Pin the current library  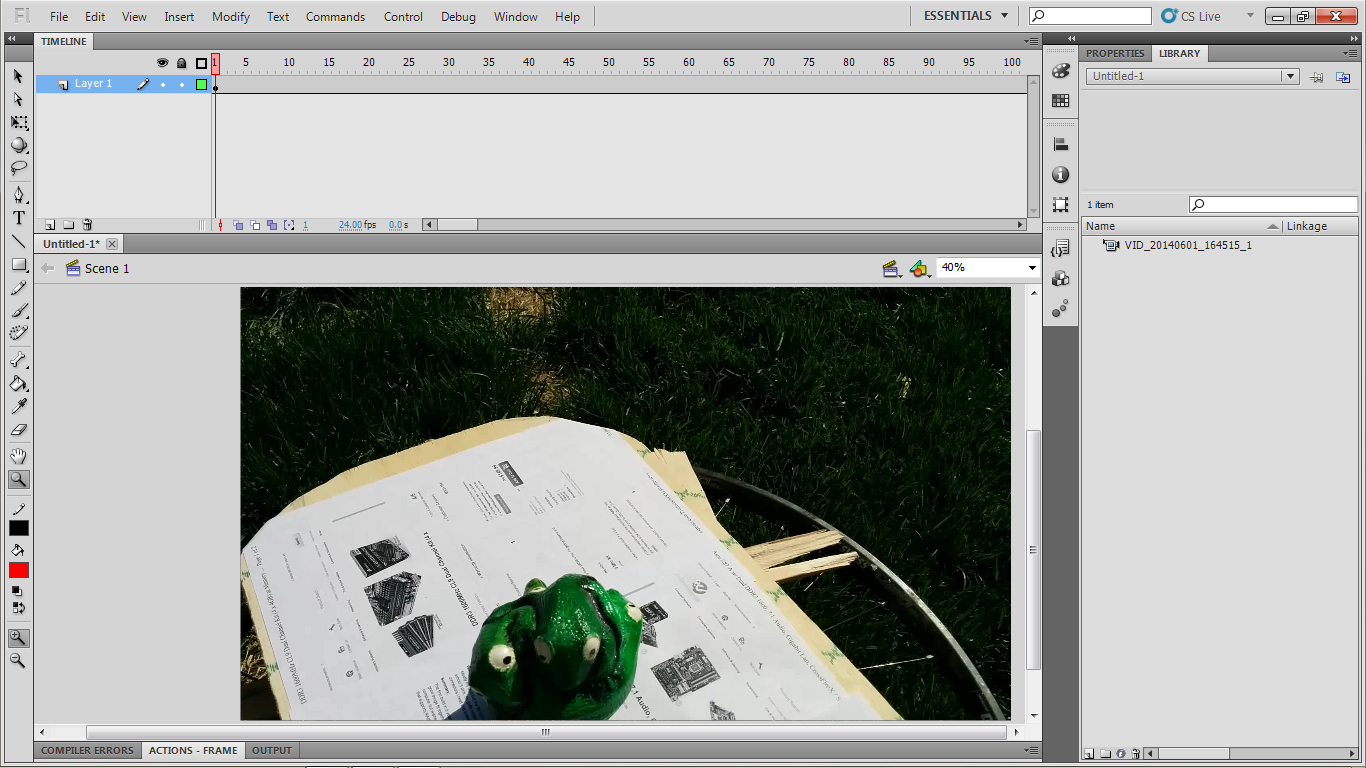pyautogui.click(x=1317, y=77)
